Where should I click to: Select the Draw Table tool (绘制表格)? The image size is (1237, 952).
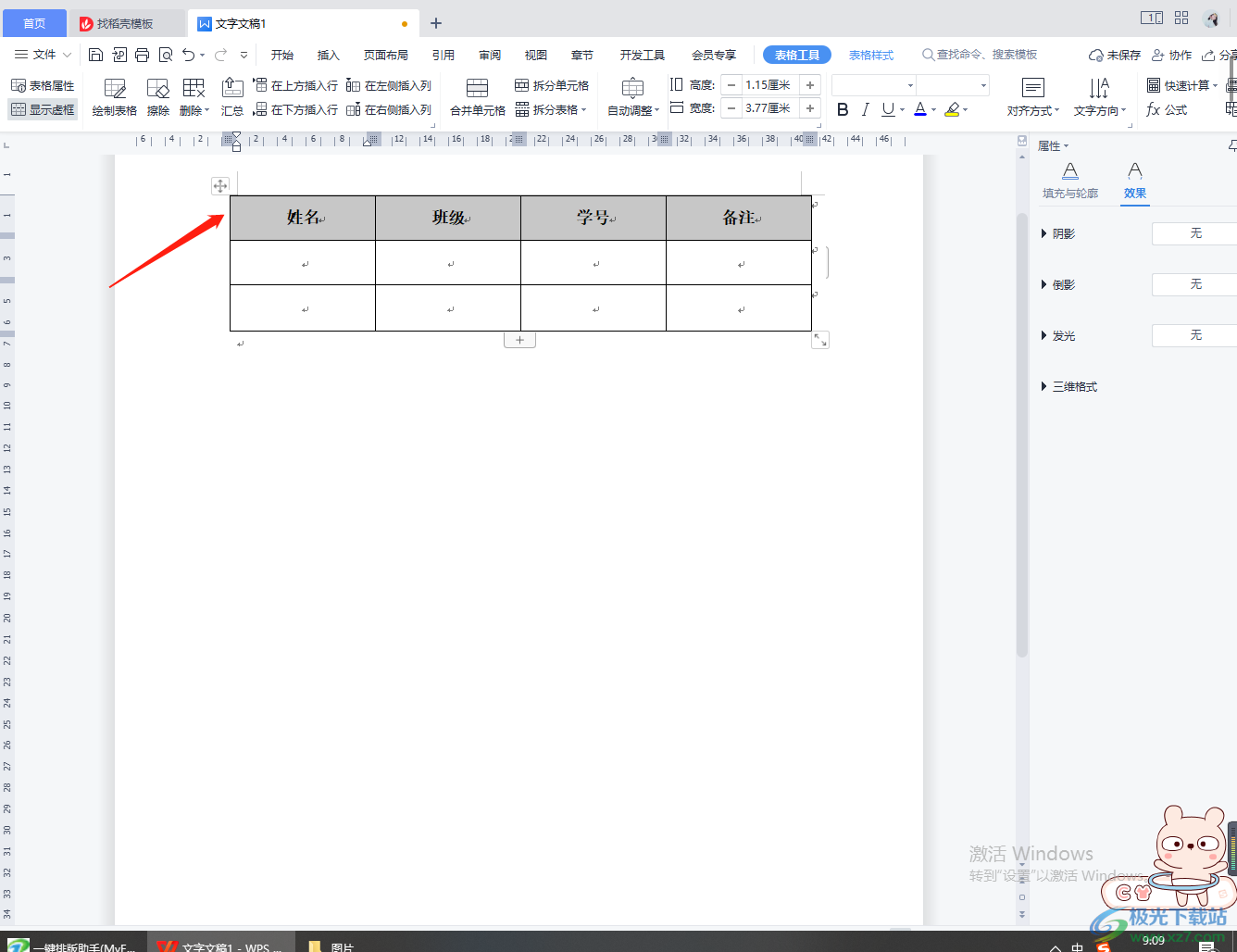tap(115, 97)
